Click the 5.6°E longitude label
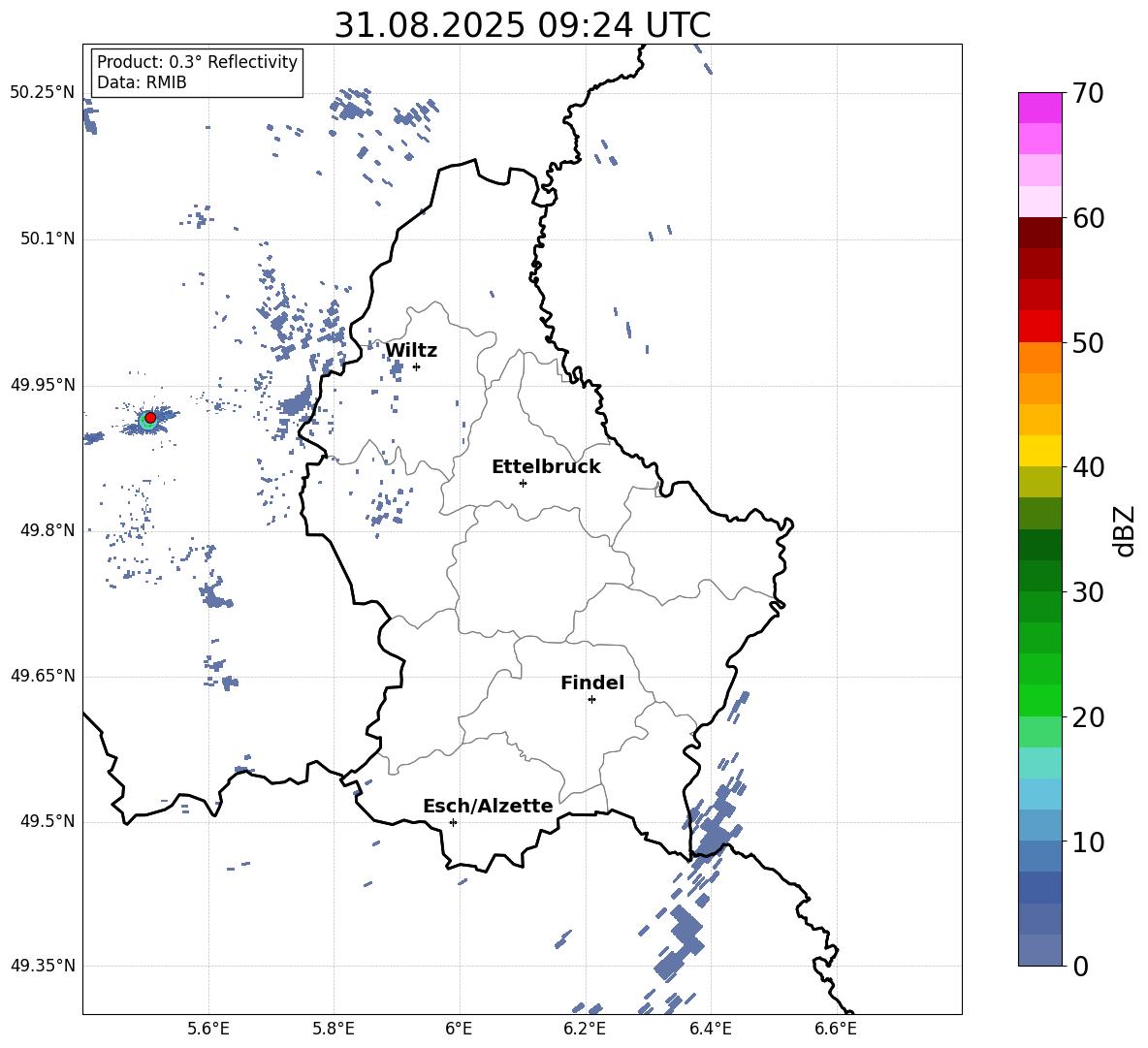Image resolution: width=1148 pixels, height=1048 pixels. tap(208, 1029)
